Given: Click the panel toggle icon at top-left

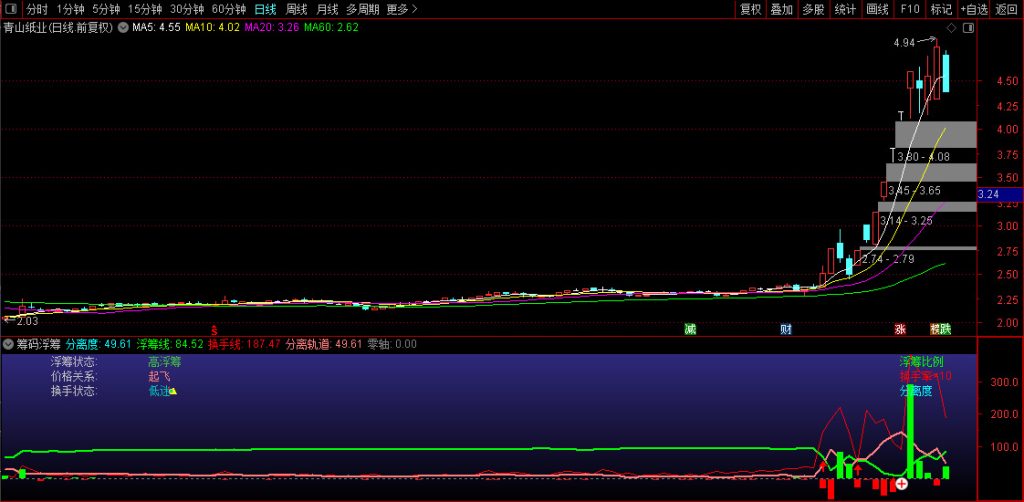Looking at the screenshot, I should click(x=12, y=9).
